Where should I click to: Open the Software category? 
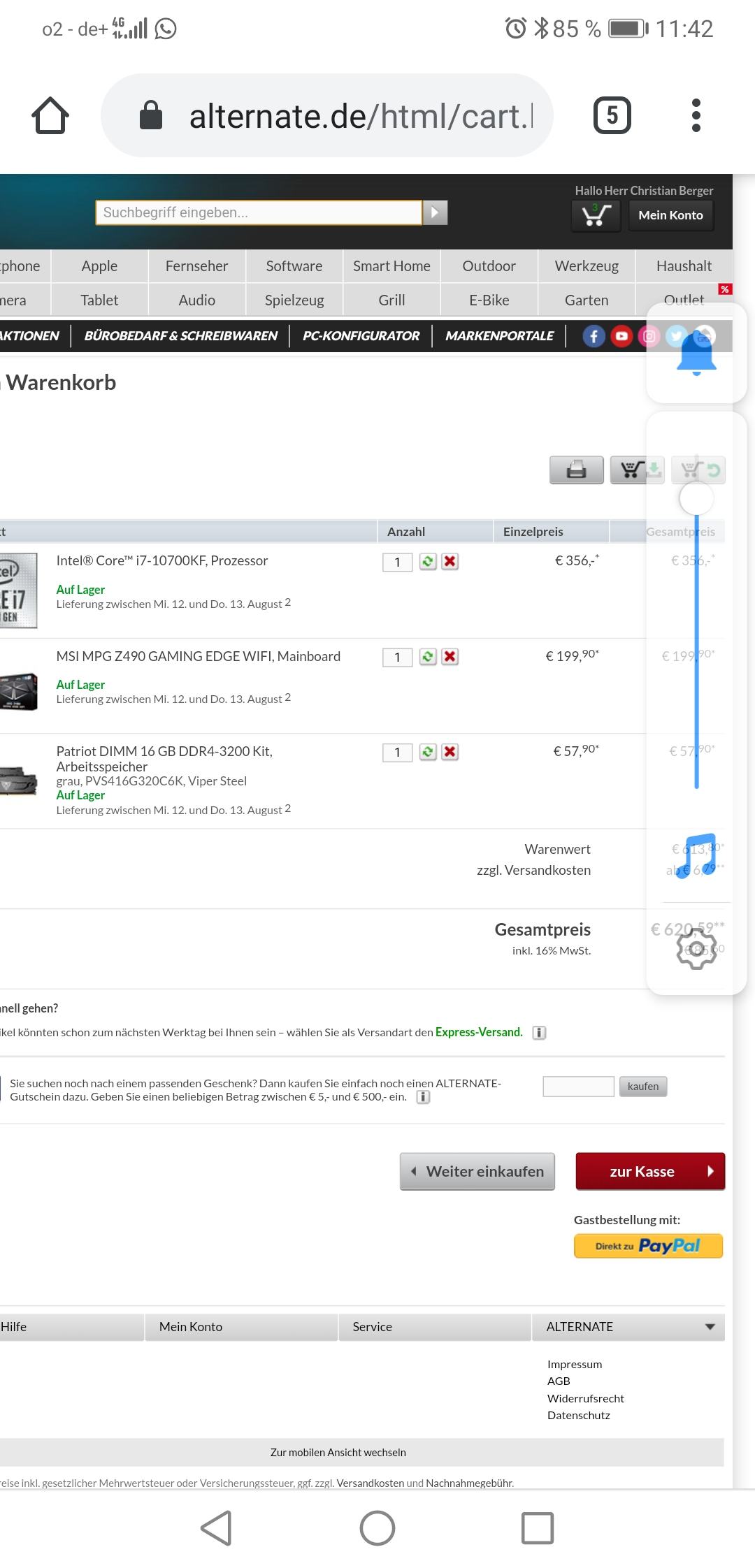pyautogui.click(x=294, y=266)
